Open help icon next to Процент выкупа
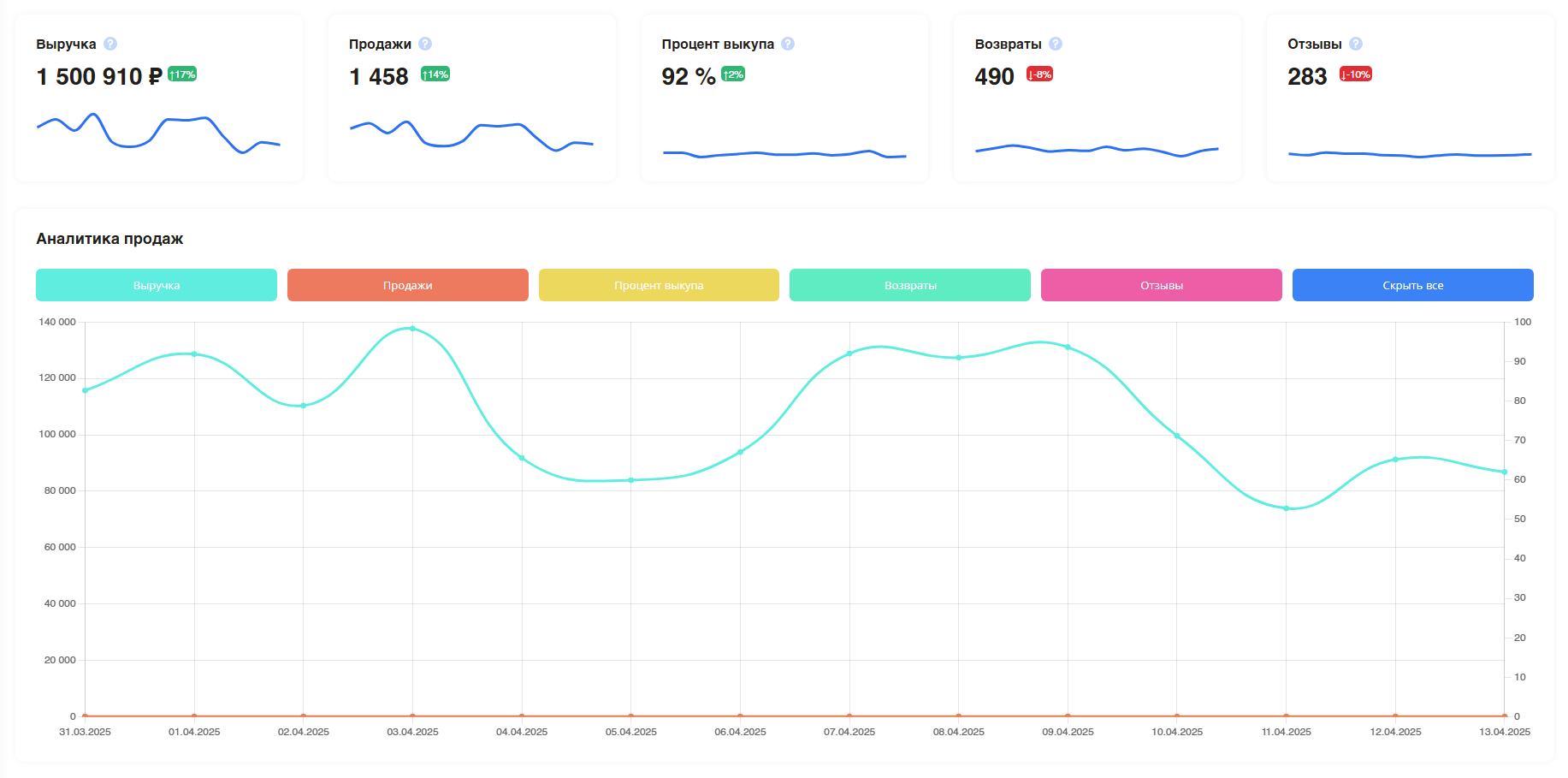 tap(788, 44)
